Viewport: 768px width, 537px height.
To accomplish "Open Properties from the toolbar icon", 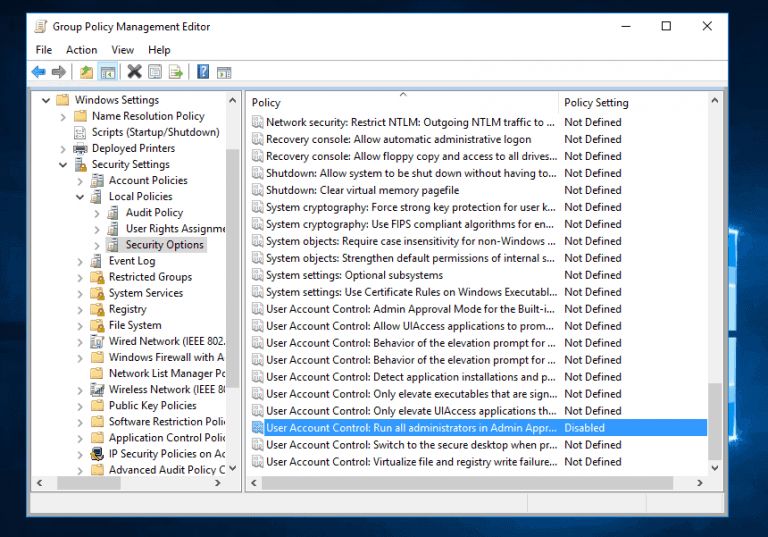I will (x=155, y=73).
